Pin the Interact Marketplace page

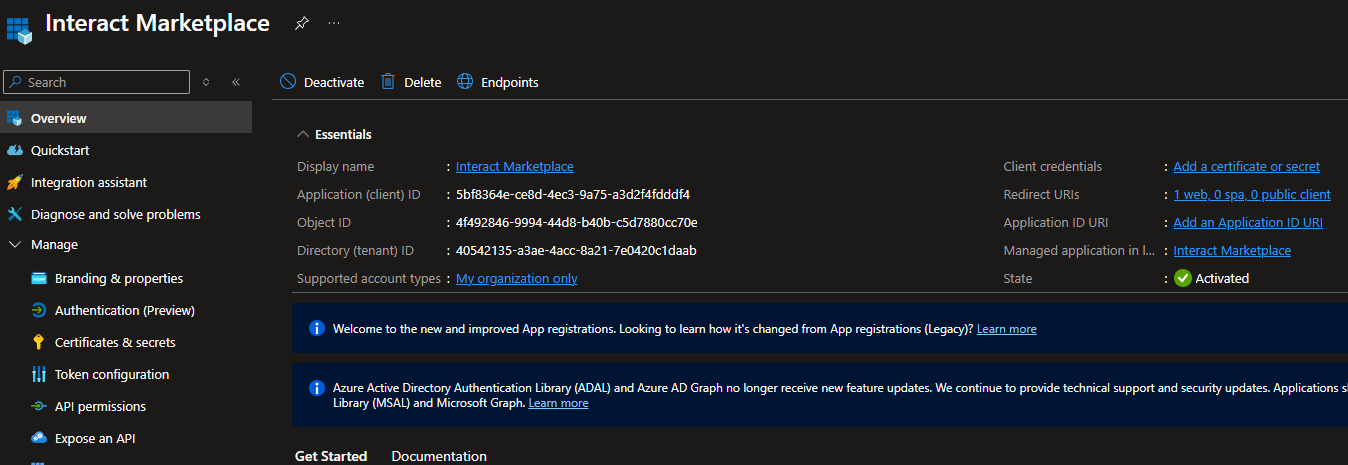(x=301, y=23)
